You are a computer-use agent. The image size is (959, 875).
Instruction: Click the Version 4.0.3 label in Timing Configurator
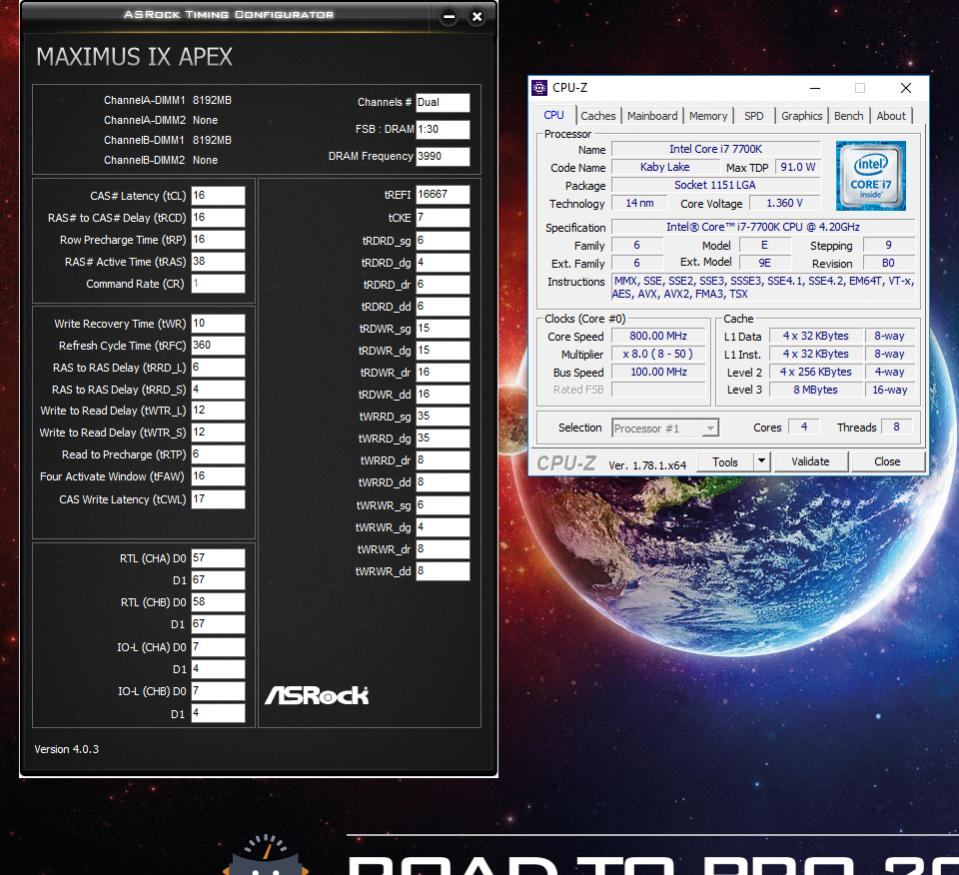pos(67,749)
